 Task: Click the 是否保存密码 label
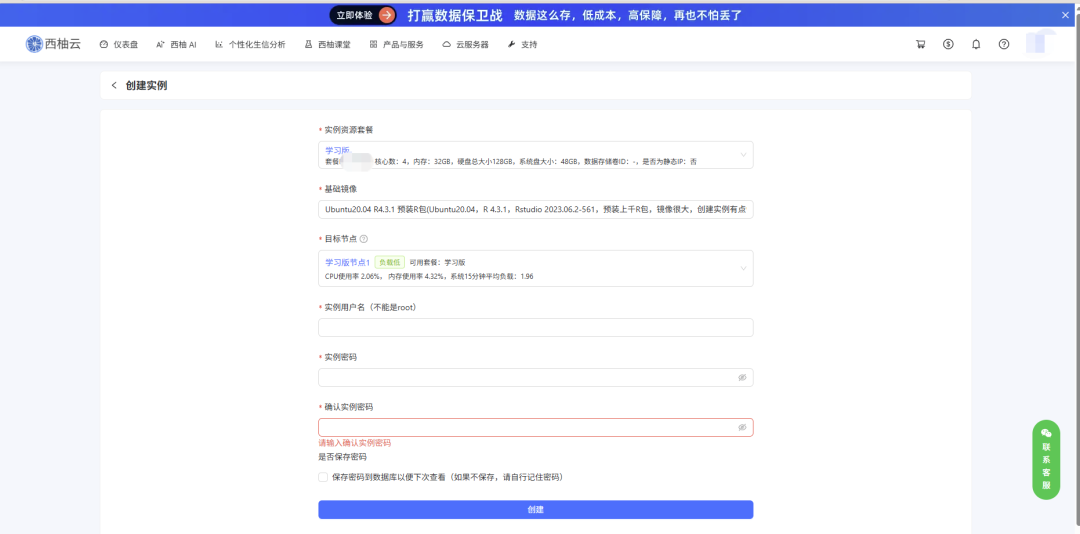pos(342,457)
